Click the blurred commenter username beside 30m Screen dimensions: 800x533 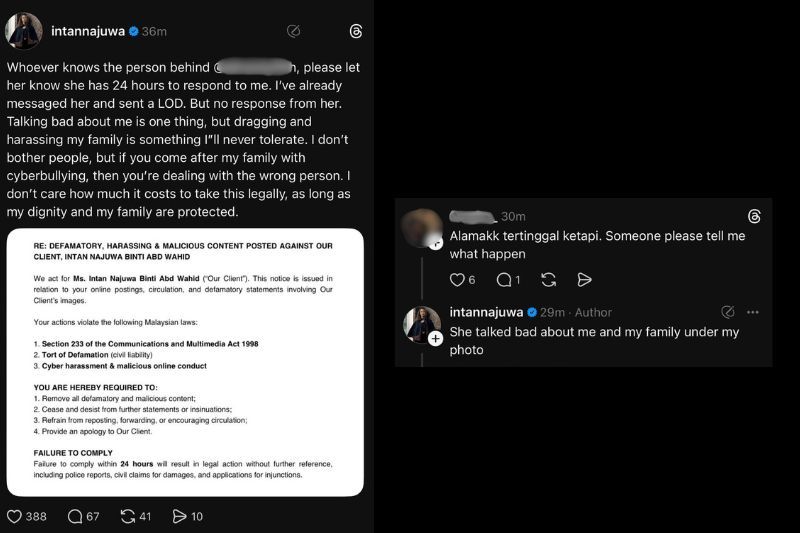(x=472, y=216)
